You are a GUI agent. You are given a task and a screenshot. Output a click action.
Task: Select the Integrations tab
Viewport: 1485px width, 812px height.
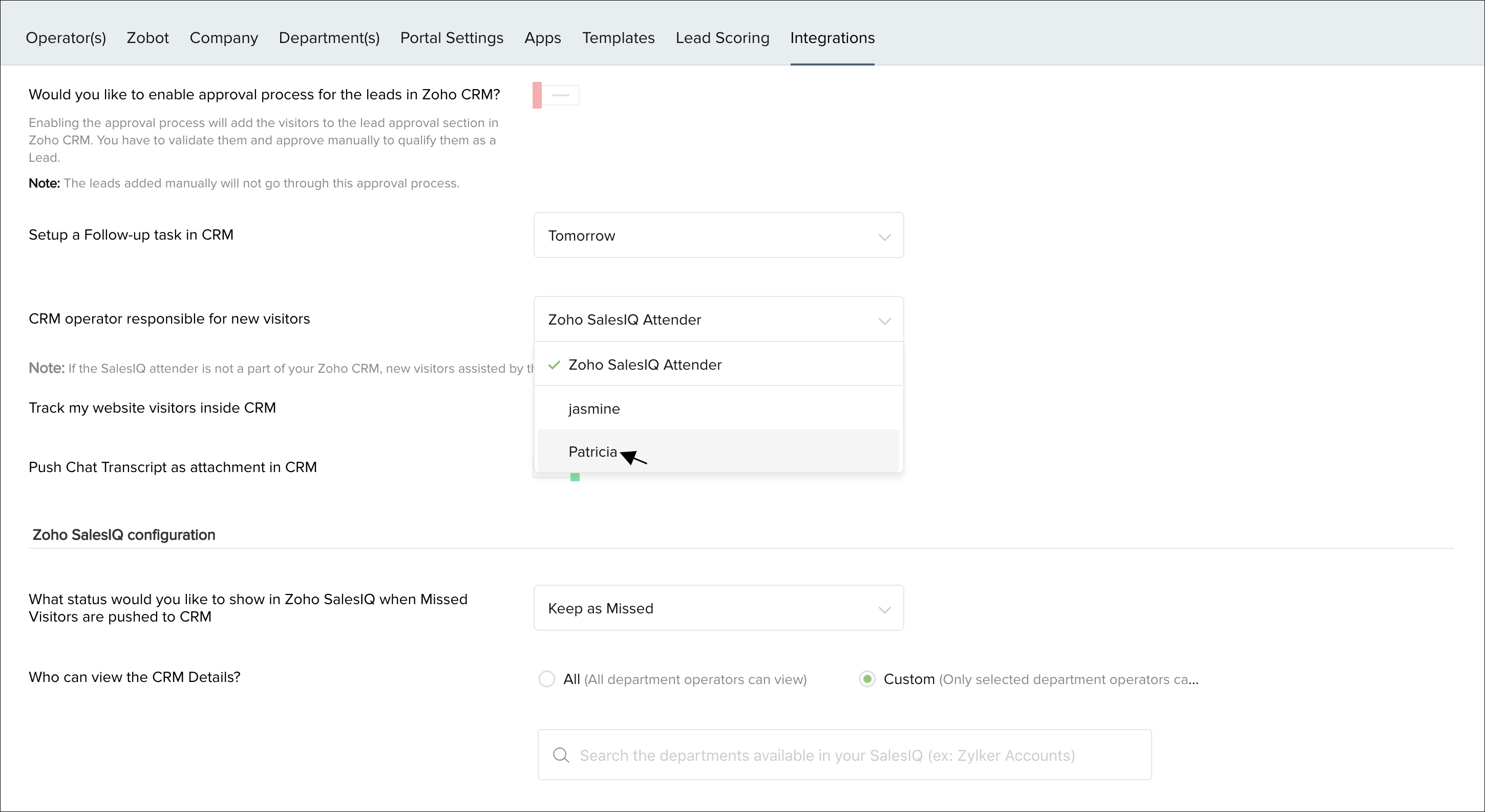click(833, 38)
